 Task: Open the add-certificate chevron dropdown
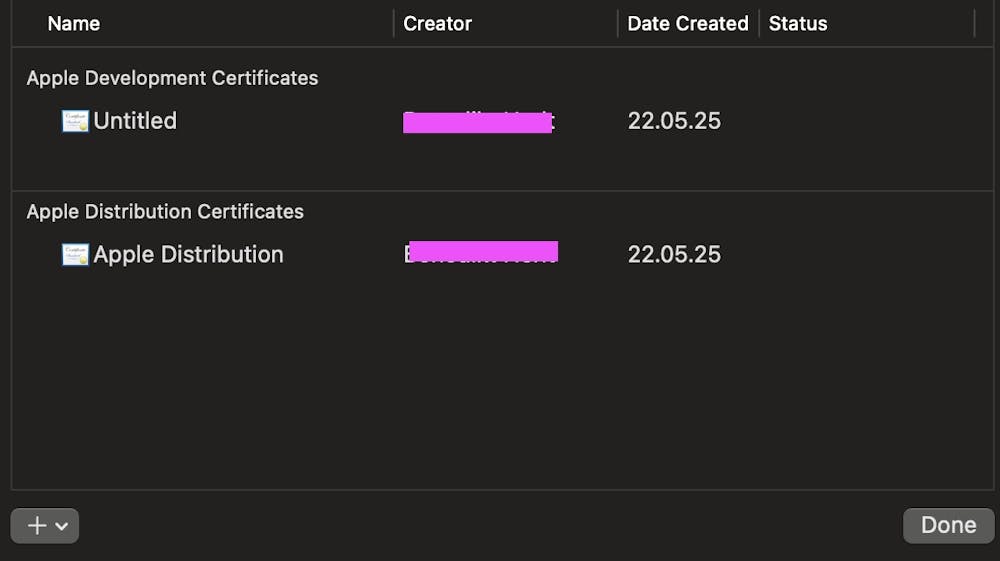click(x=62, y=526)
